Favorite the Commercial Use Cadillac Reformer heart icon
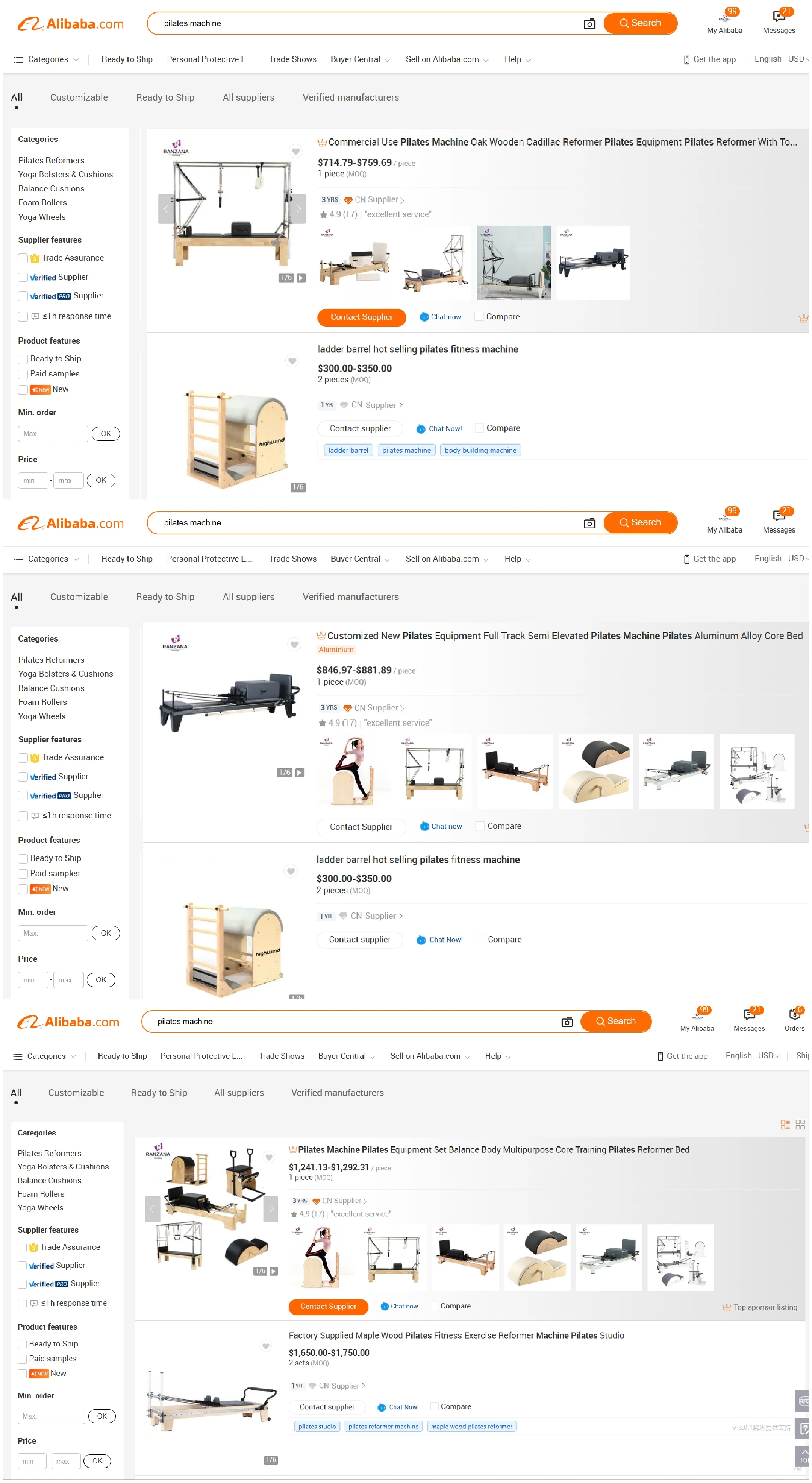 point(295,152)
